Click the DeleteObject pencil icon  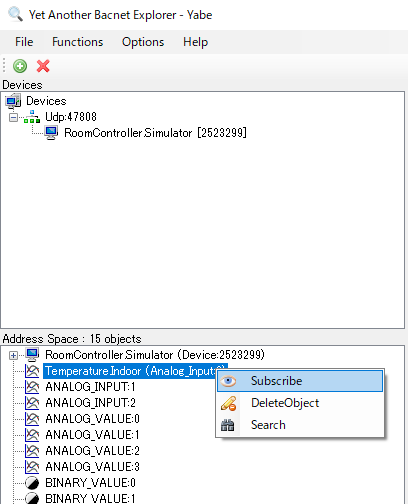pos(228,403)
